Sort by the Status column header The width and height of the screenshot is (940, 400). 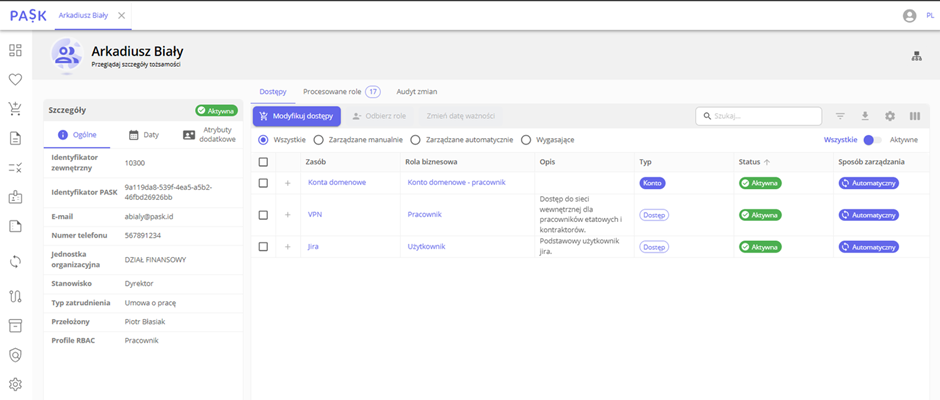(x=750, y=161)
